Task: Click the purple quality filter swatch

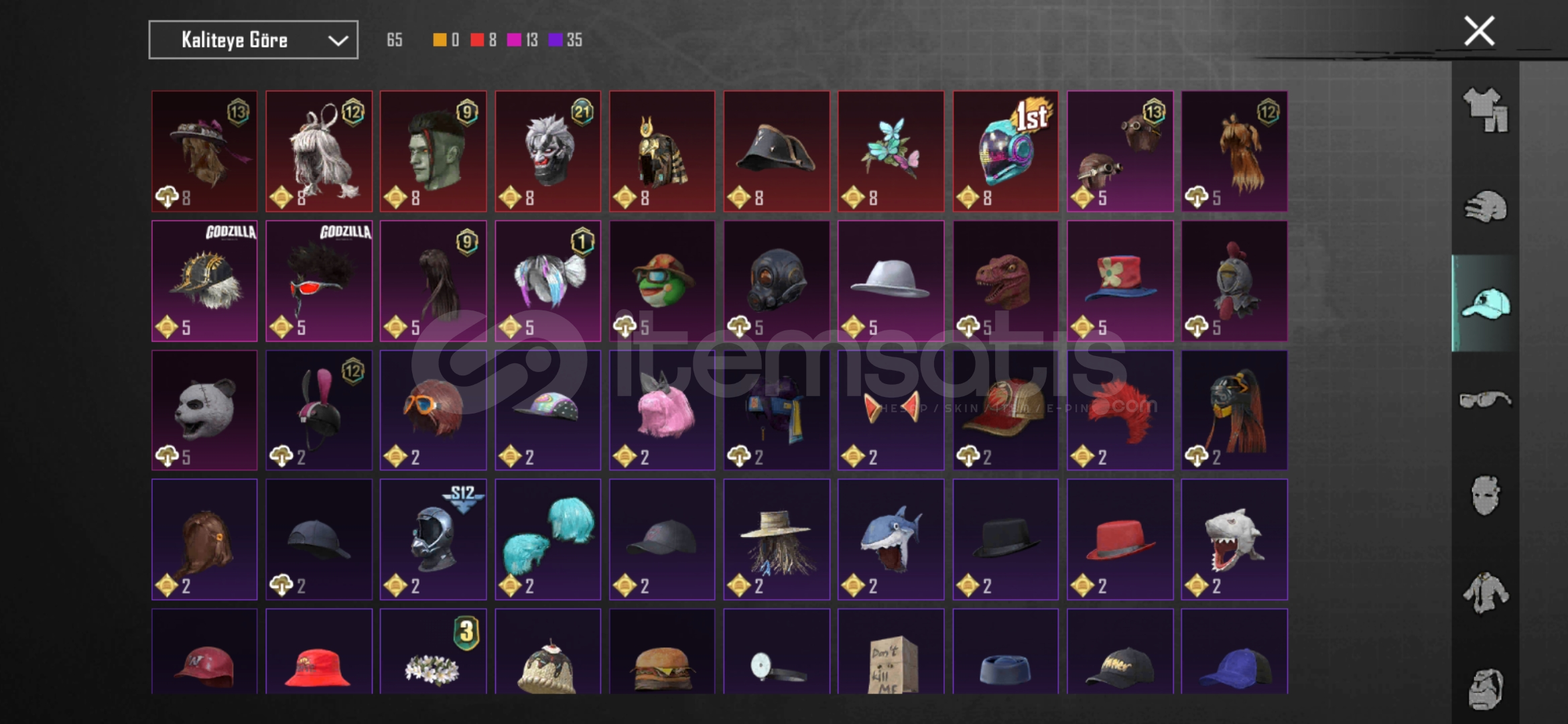Action: (555, 40)
